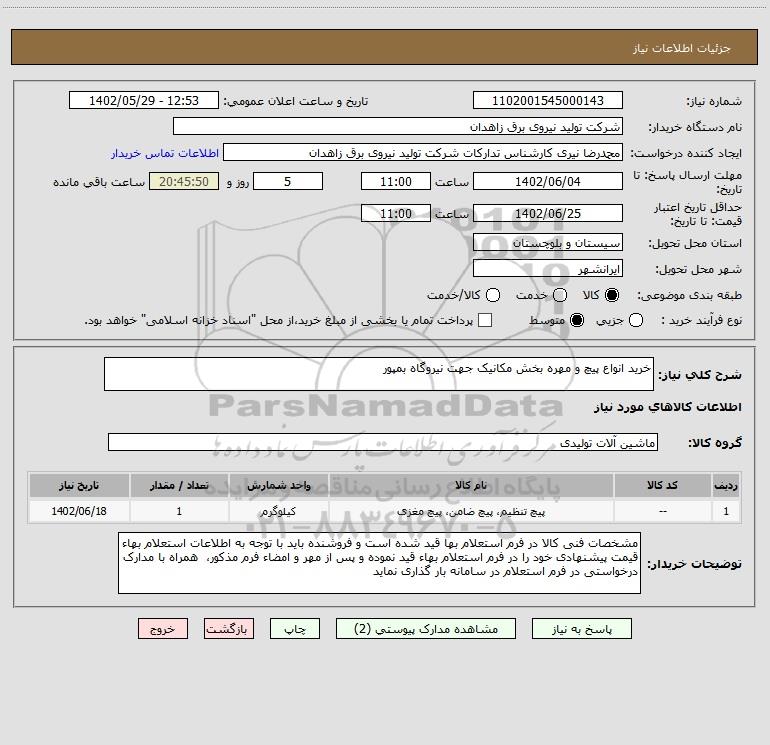The width and height of the screenshot is (770, 745).
Task: Click the جزئیات اطلاعات نیاز page title
Action: [681, 48]
